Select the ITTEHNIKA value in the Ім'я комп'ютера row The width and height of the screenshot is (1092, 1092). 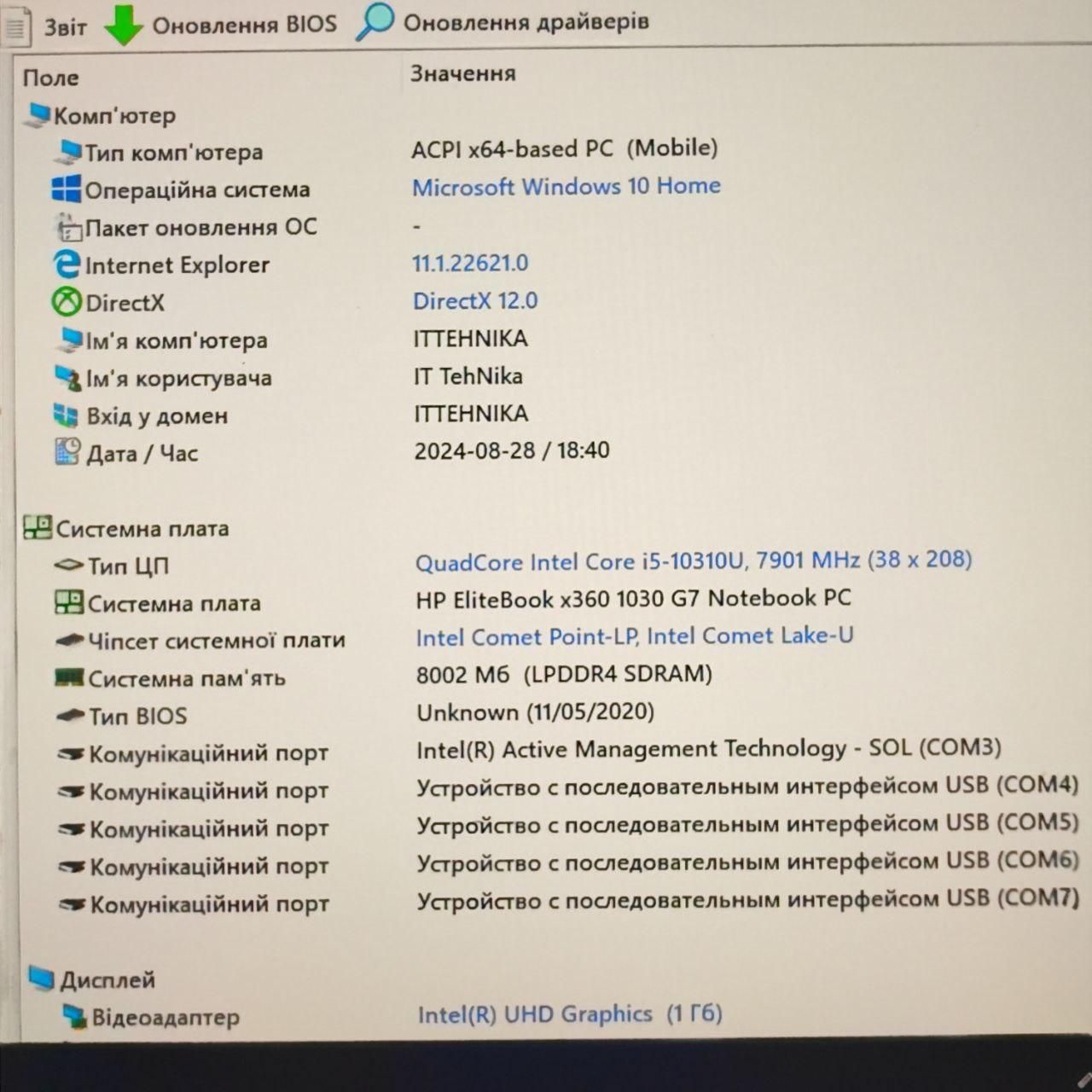471,339
